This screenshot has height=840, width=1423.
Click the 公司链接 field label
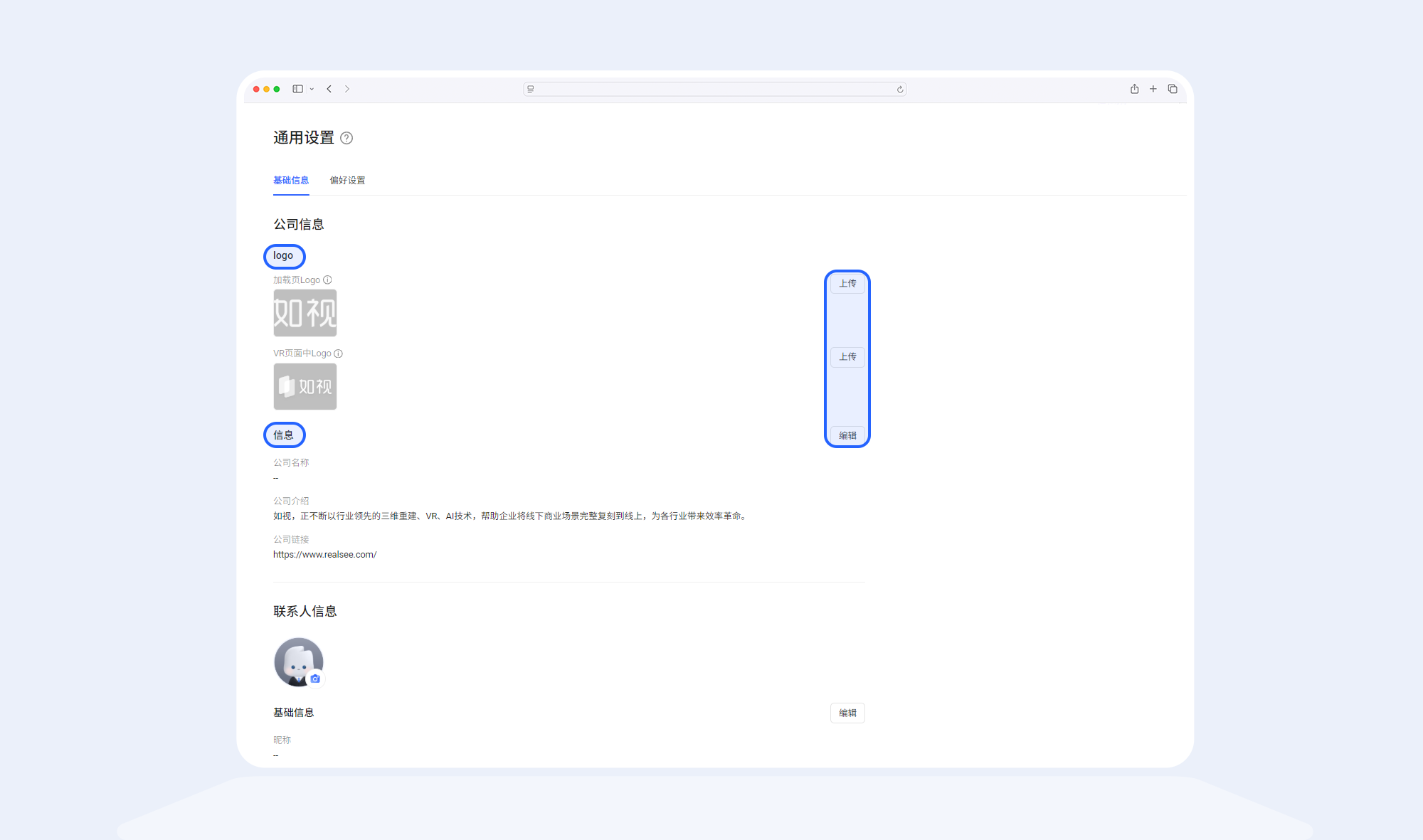coord(291,540)
